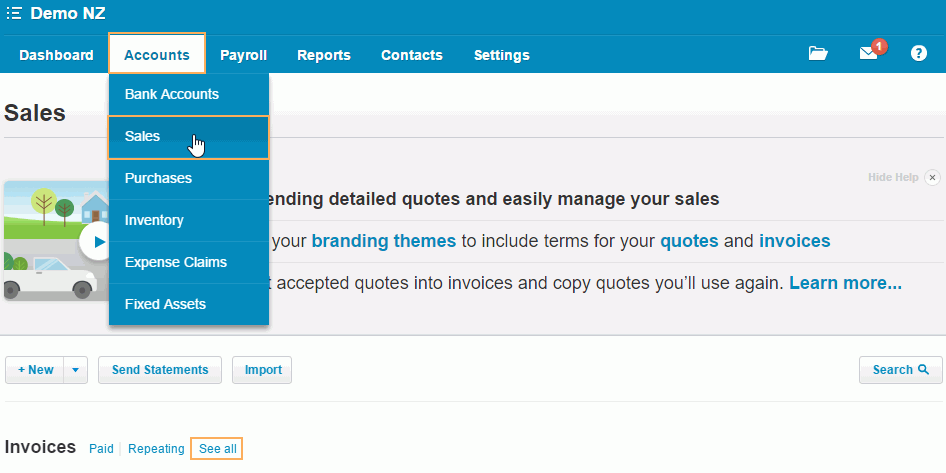The image size is (946, 473).
Task: Click the Invoices section heading
Action: click(40, 447)
